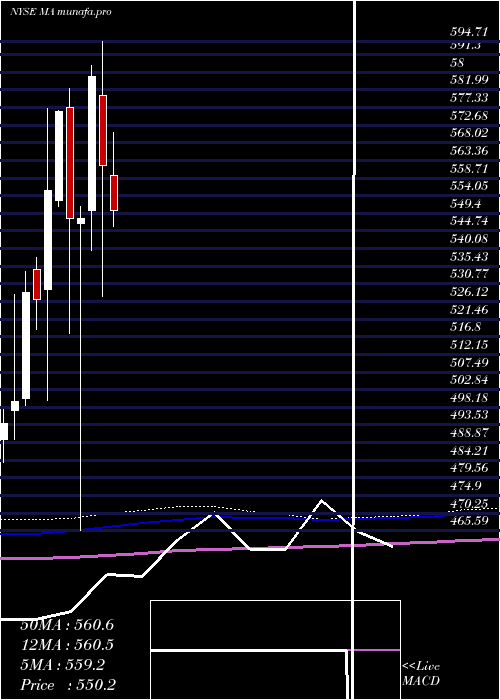Click the 530.77 price axis value
500x700 pixels.
click(469, 274)
